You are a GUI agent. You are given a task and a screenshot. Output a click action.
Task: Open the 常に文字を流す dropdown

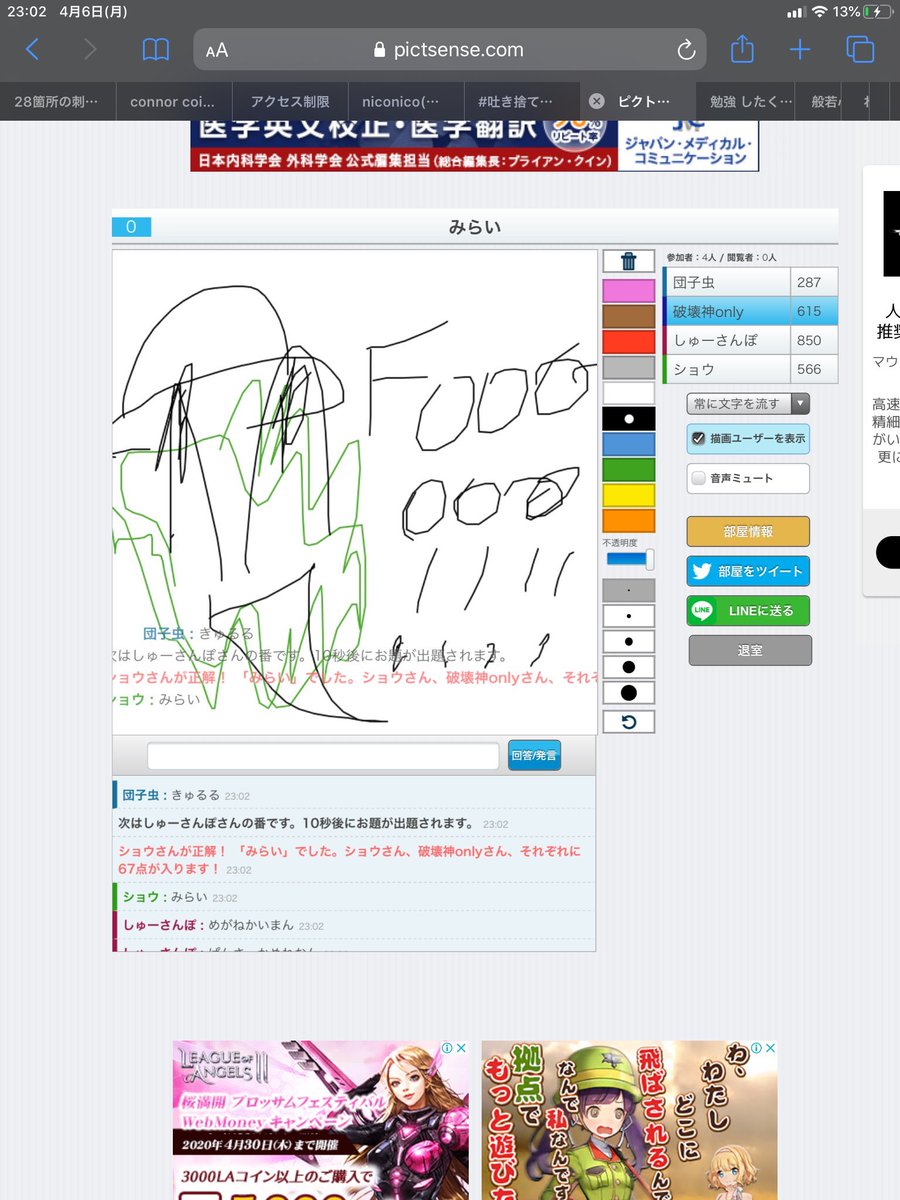(x=748, y=404)
